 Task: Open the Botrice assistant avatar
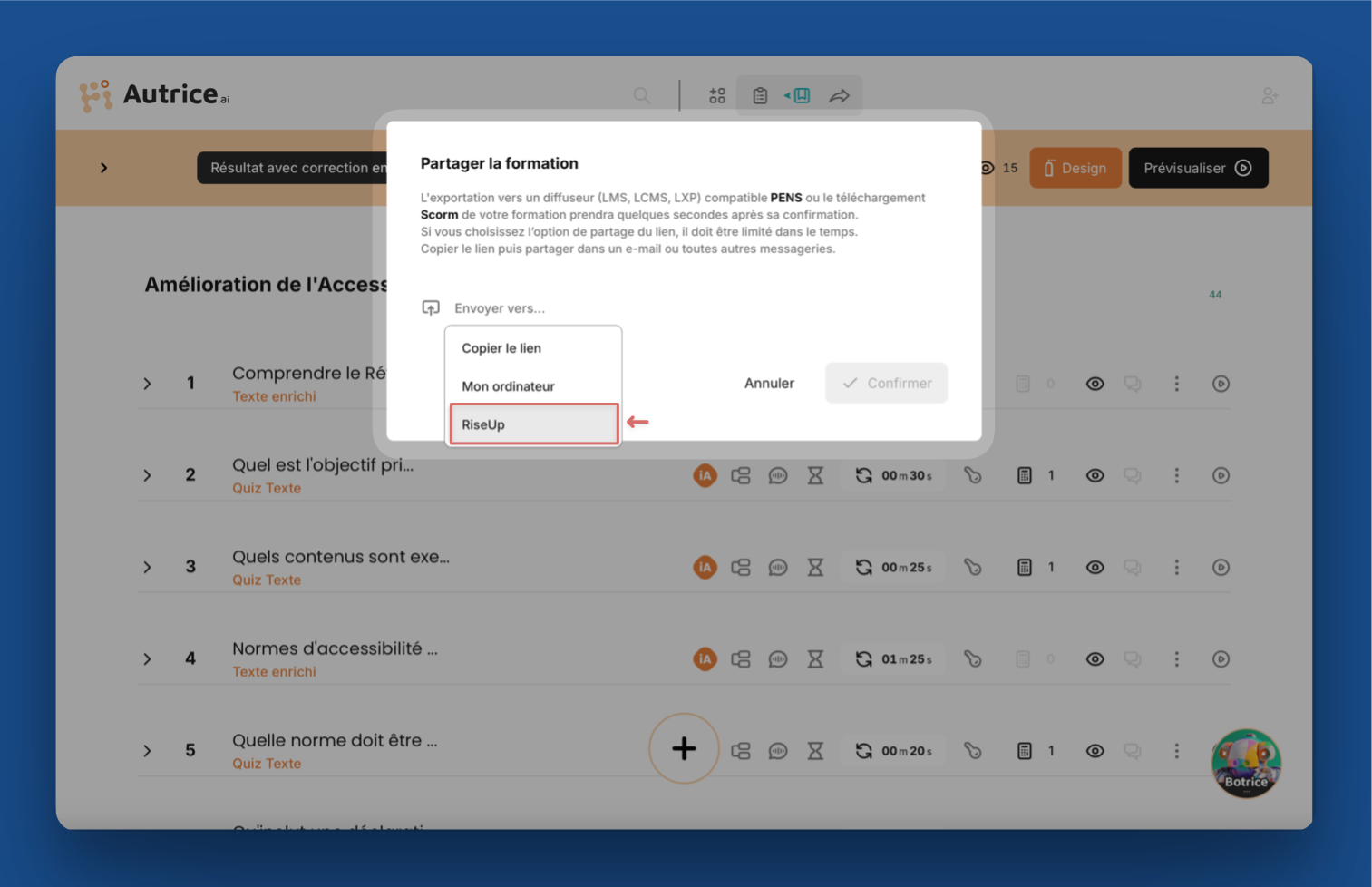[x=1246, y=764]
